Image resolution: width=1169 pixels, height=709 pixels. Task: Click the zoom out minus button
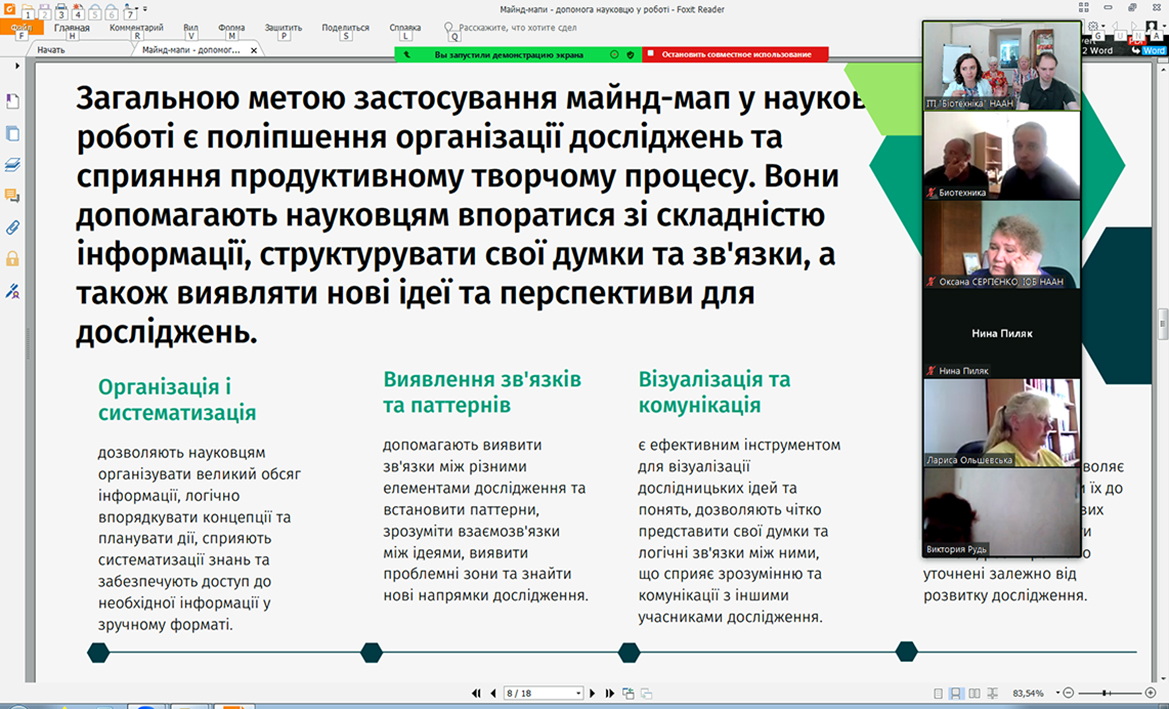click(1068, 693)
